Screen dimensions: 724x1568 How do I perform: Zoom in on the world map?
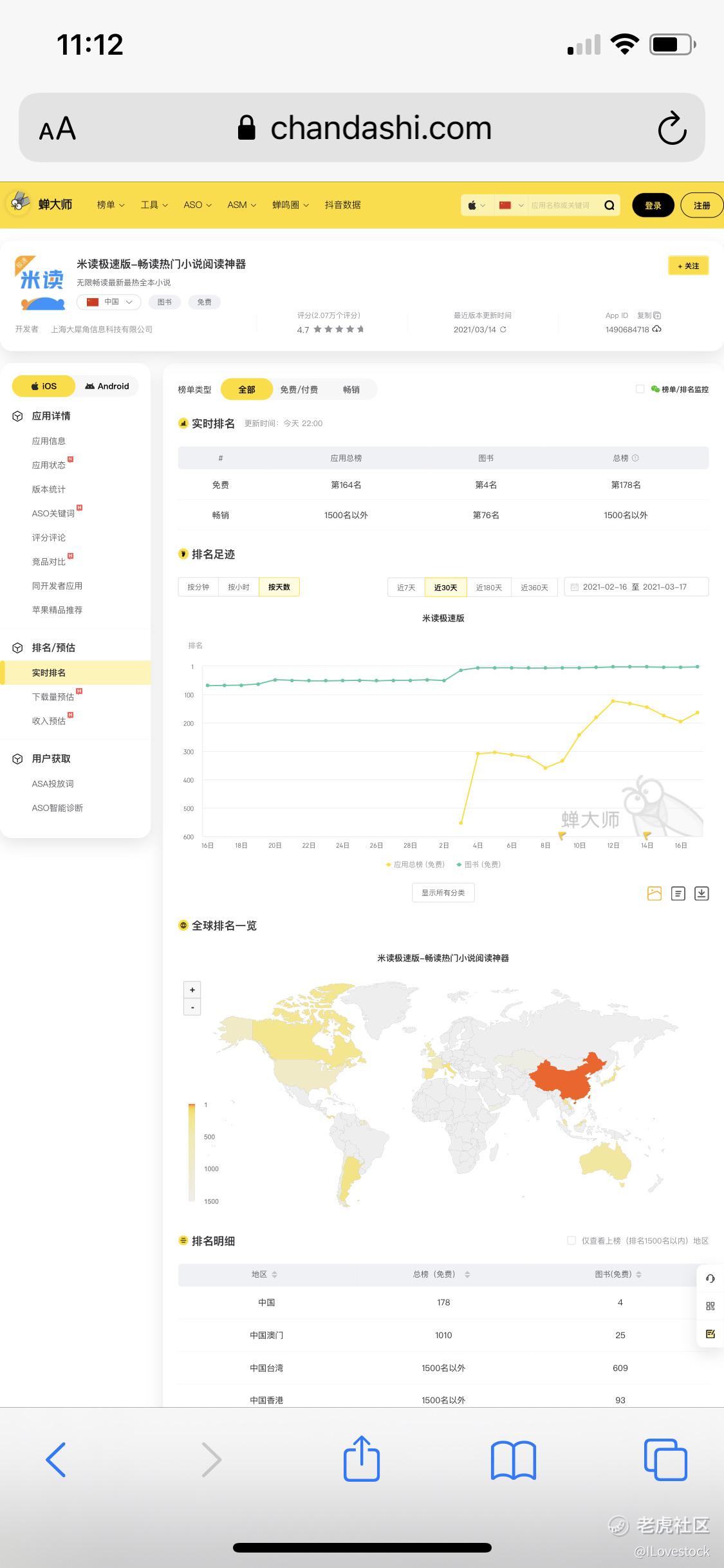click(x=192, y=990)
